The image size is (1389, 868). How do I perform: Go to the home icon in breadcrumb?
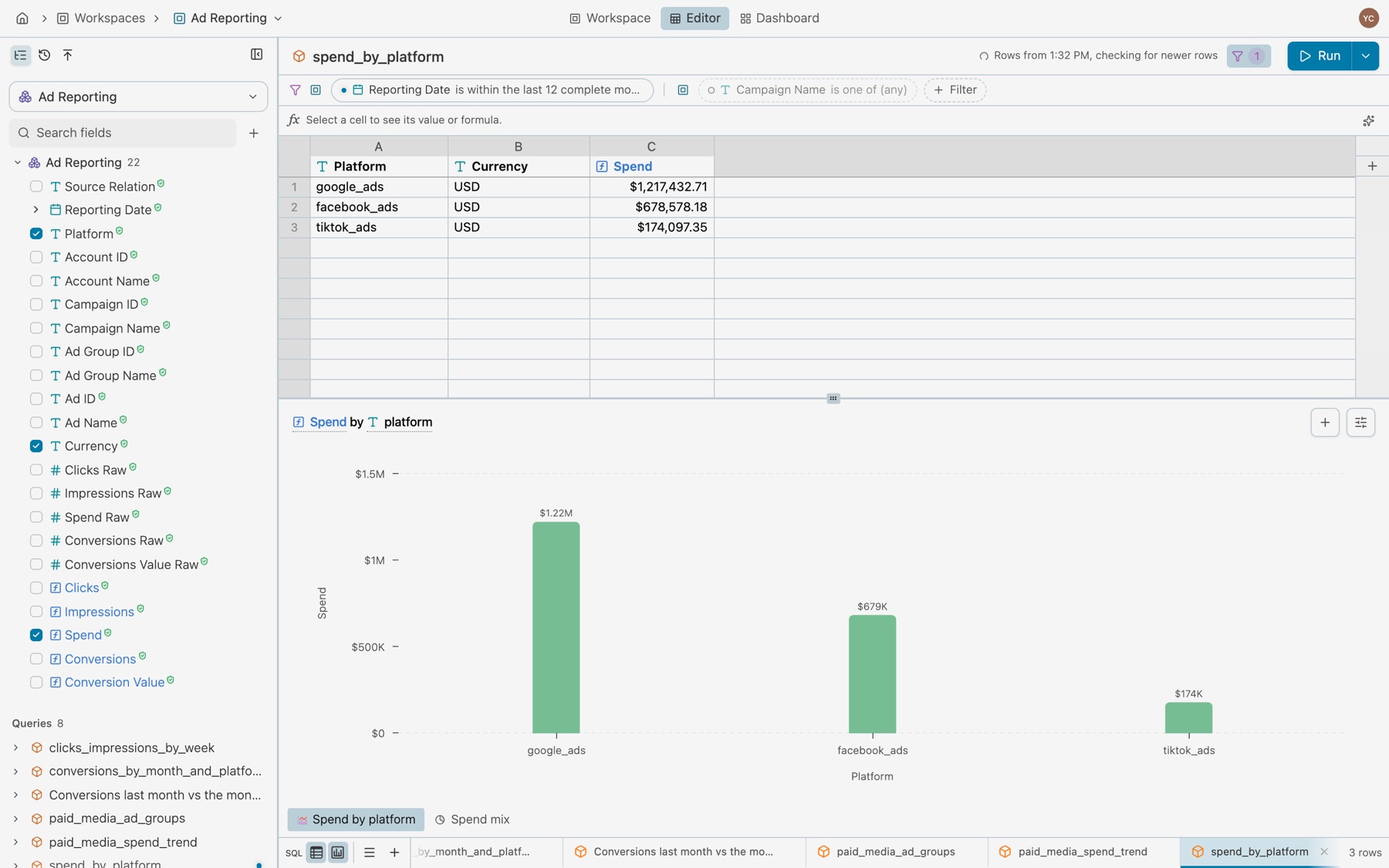(22, 18)
